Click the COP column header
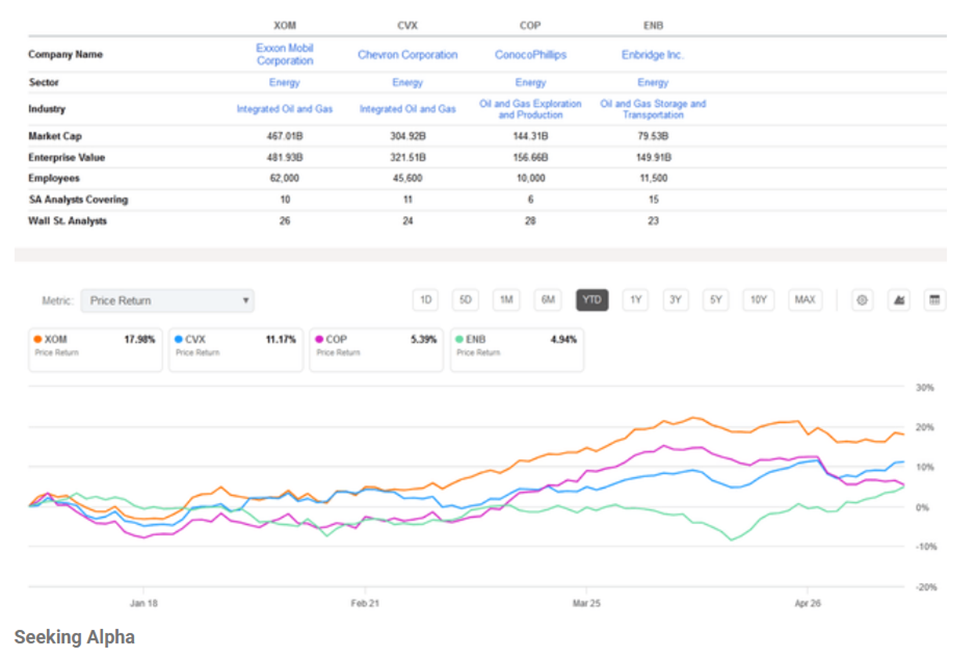The height and width of the screenshot is (658, 975). (530, 25)
